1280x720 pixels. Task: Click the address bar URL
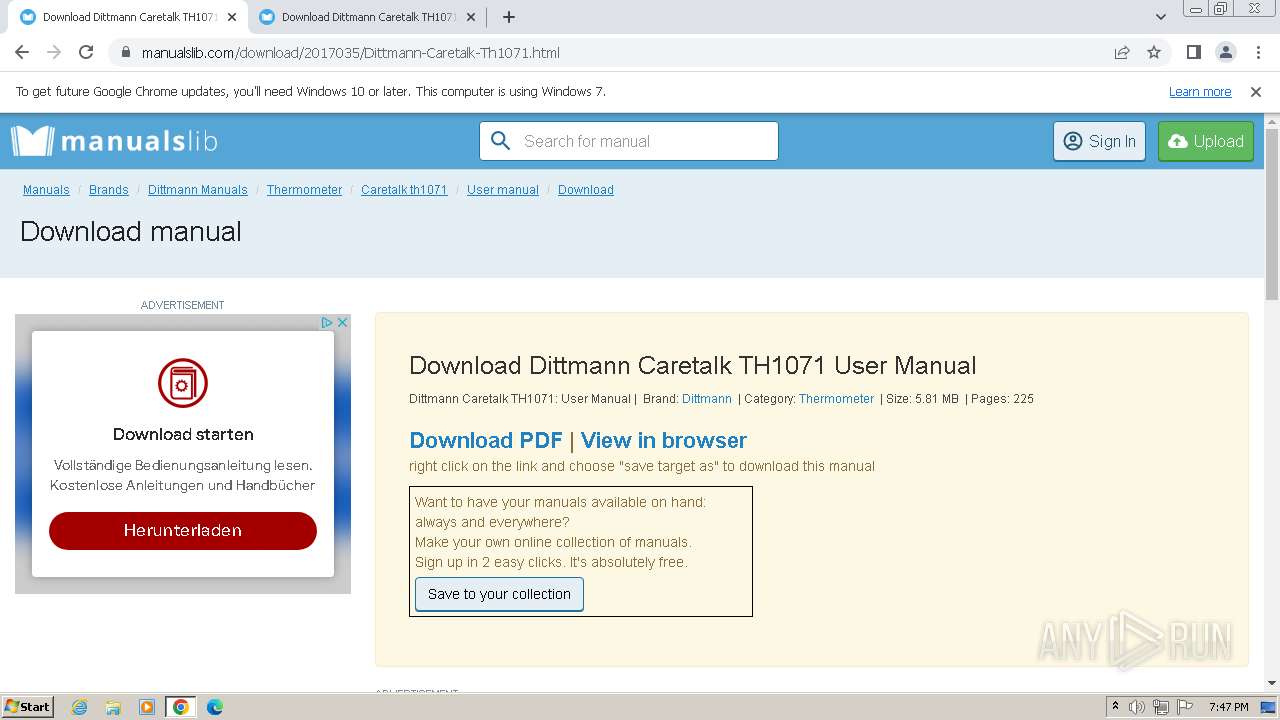tap(350, 52)
